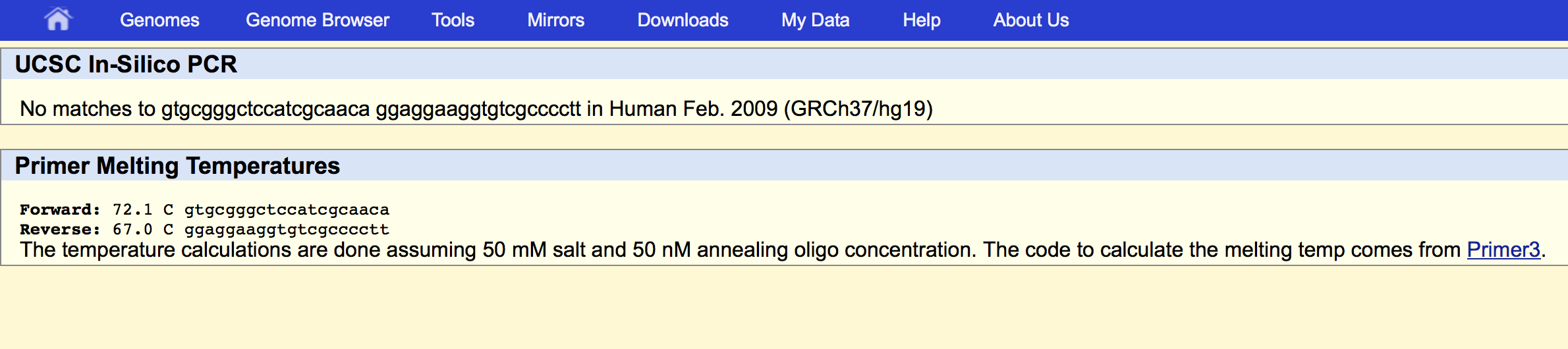This screenshot has height=349, width=1568.
Task: Click the reverse melting temperature 67.0
Action: tap(132, 230)
